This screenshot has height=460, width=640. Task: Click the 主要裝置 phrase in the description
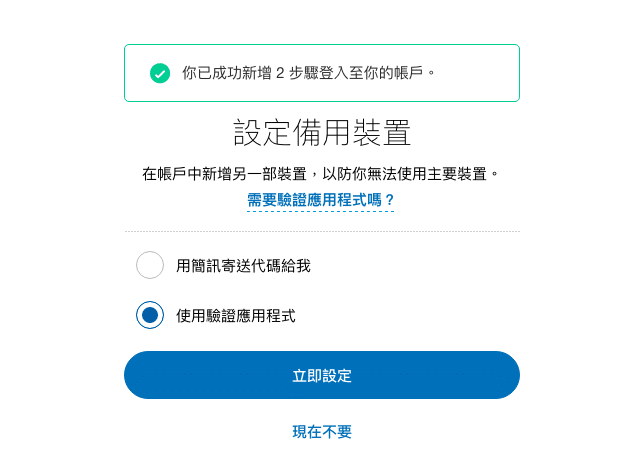(457, 174)
